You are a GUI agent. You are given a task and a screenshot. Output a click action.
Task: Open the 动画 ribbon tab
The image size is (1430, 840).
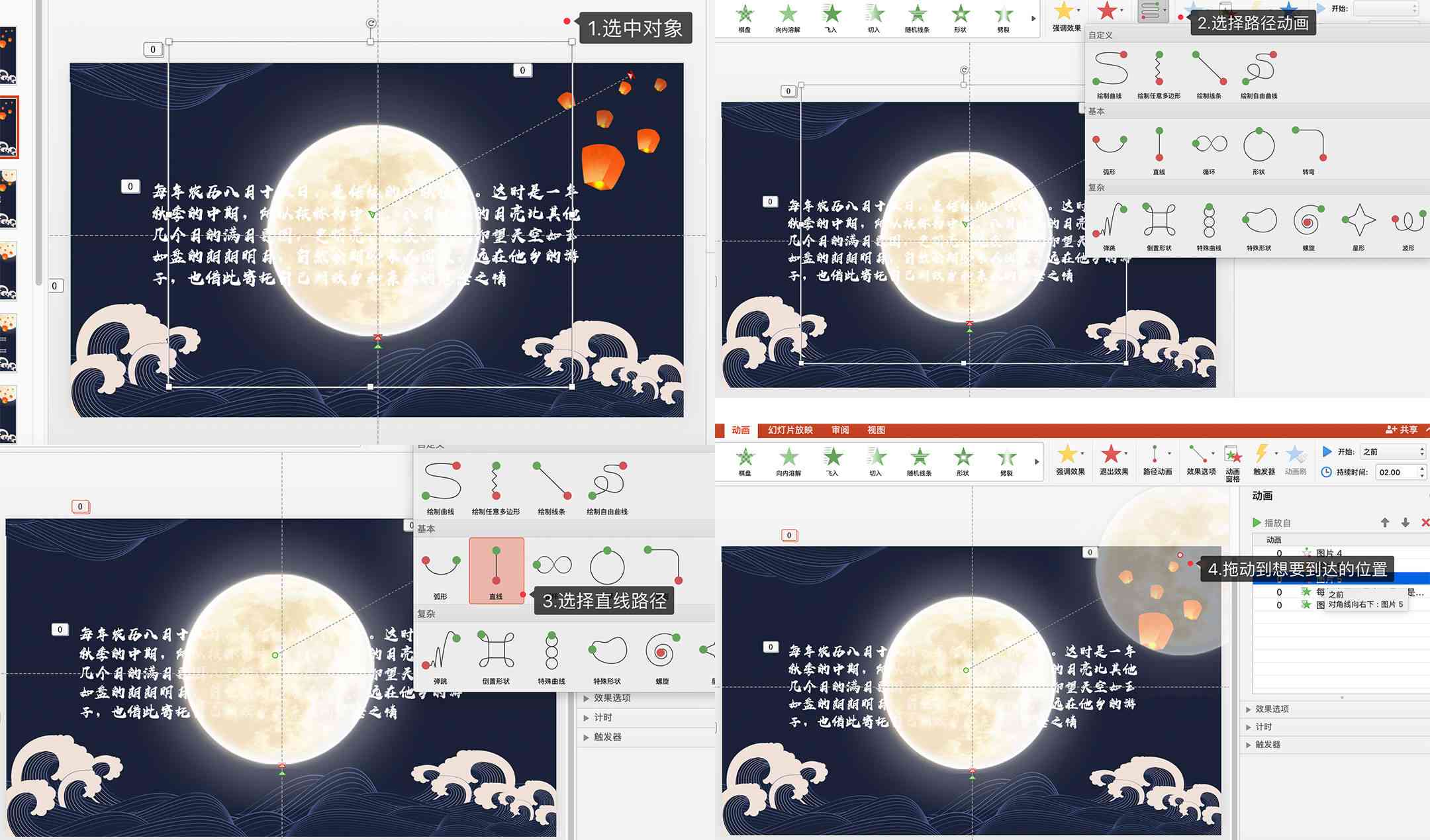[x=740, y=430]
